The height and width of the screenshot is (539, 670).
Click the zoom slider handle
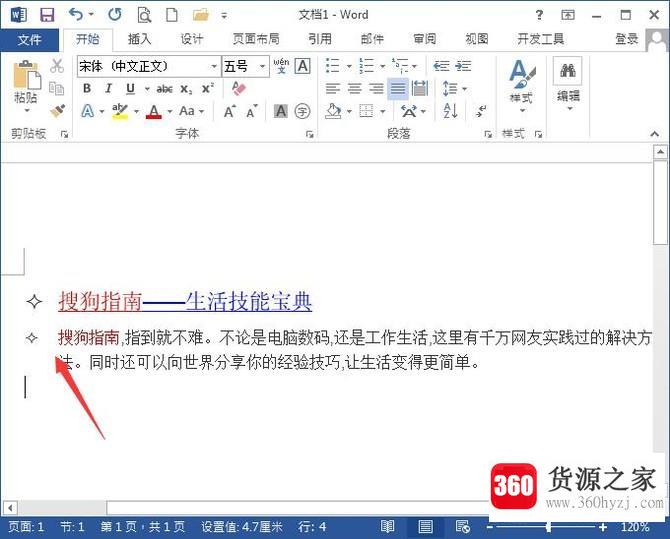point(549,527)
